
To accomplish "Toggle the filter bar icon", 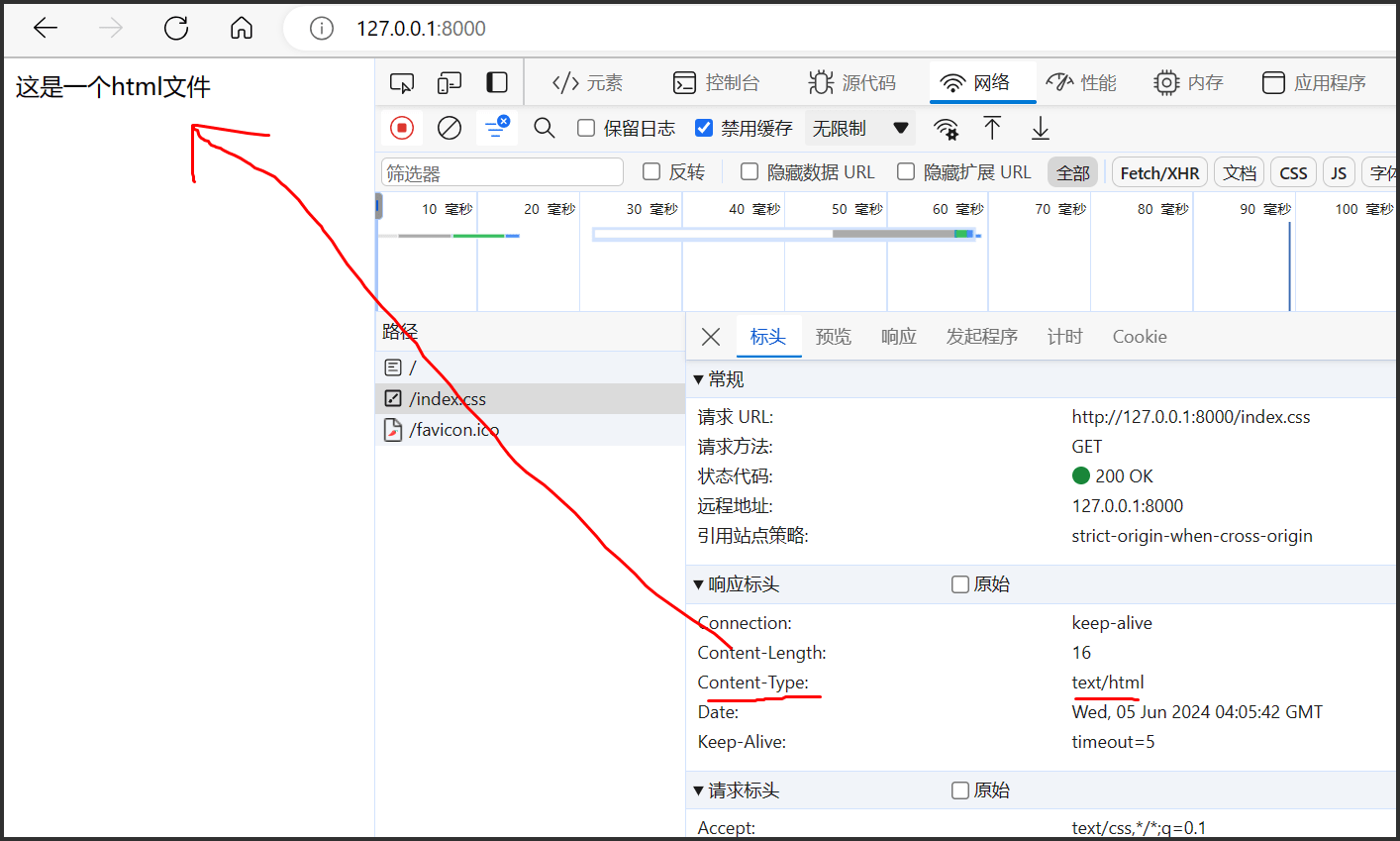I will [497, 128].
